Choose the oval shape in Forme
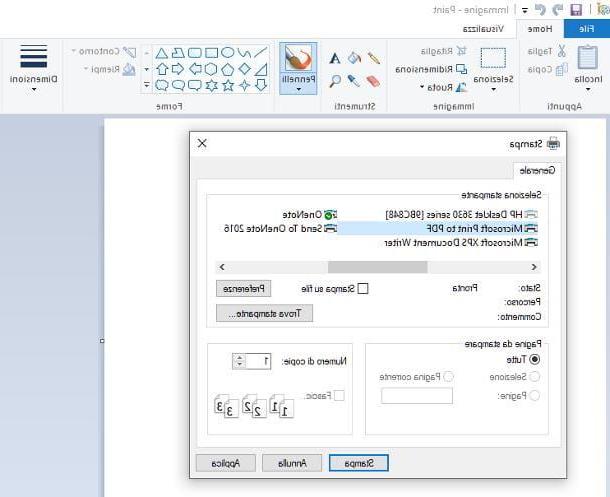This screenshot has width=610, height=497. 228,52
